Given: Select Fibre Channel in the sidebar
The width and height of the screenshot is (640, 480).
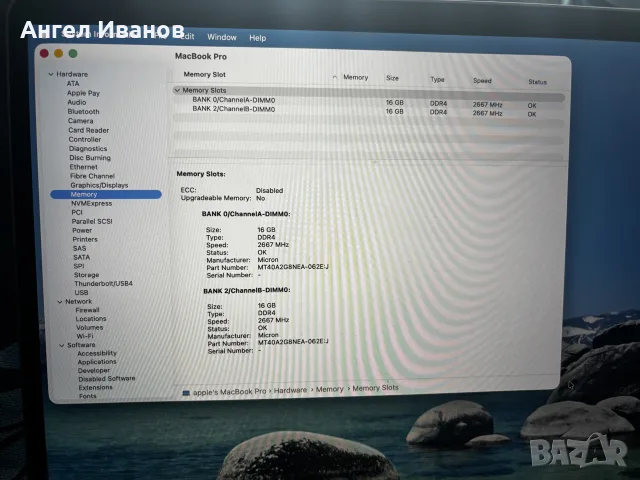Looking at the screenshot, I should 92,176.
